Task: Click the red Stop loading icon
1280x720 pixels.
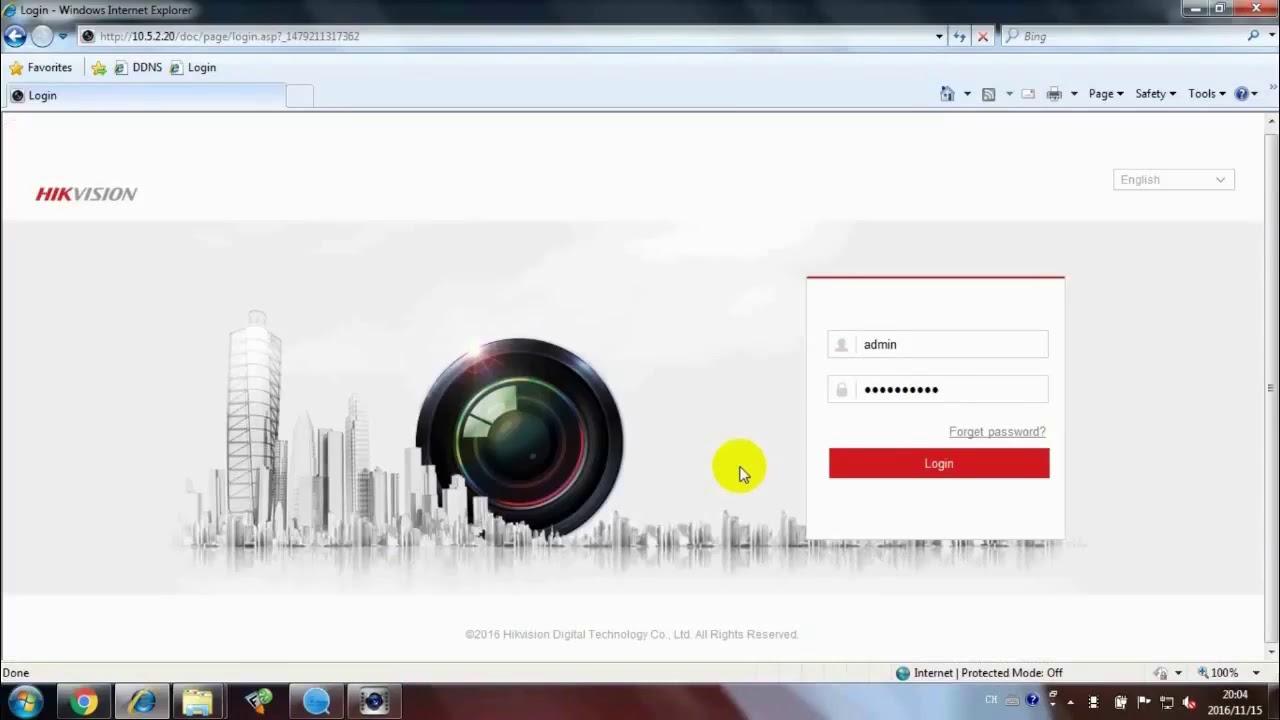Action: [x=983, y=36]
